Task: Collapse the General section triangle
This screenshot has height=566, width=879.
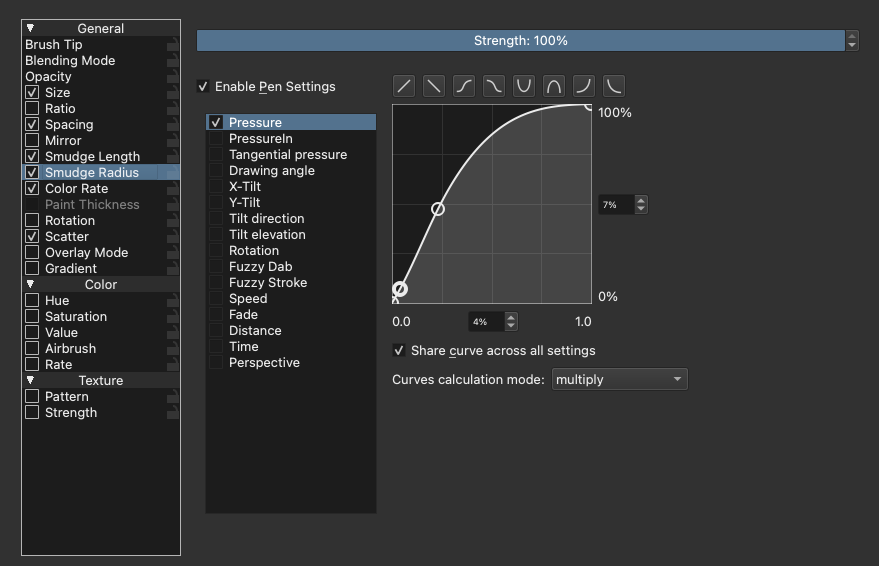Action: coord(30,29)
